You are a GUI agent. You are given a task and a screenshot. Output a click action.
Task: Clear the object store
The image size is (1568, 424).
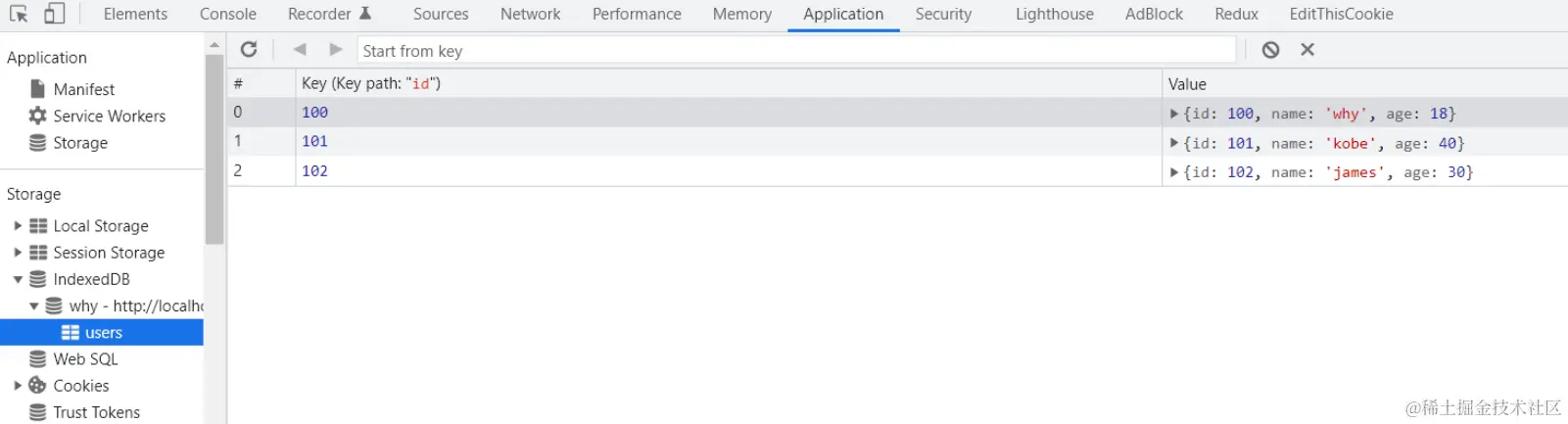click(x=1270, y=50)
